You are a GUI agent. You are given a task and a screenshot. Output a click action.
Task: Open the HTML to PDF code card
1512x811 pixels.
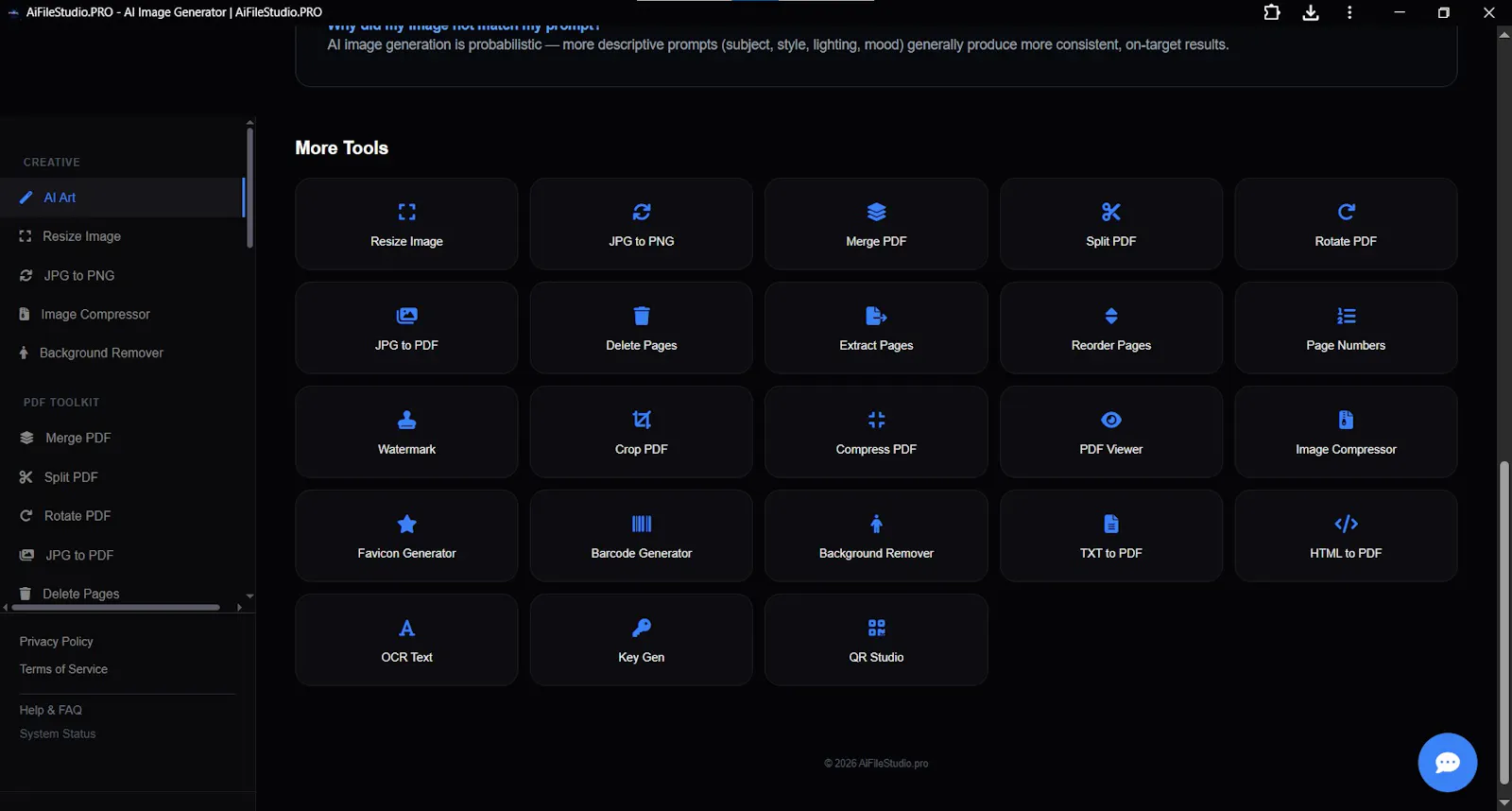point(1346,536)
